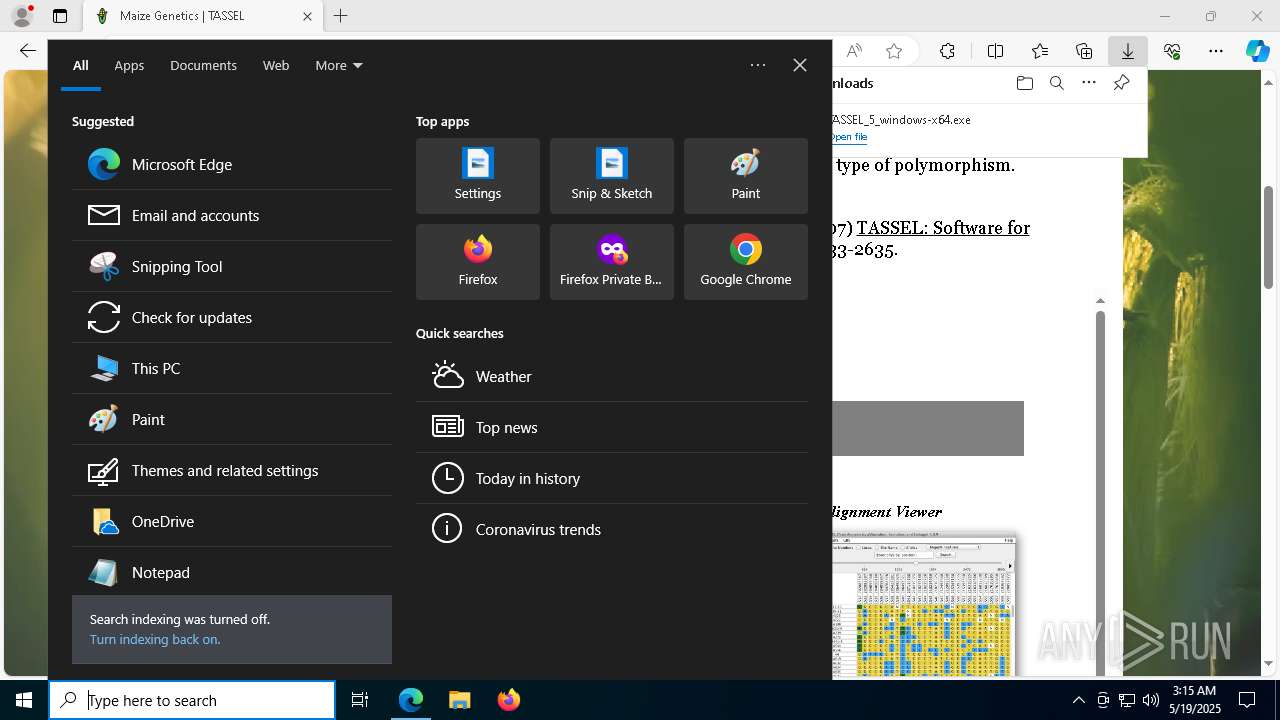Launch Google Chrome from Top apps
The image size is (1280, 720).
pos(746,262)
